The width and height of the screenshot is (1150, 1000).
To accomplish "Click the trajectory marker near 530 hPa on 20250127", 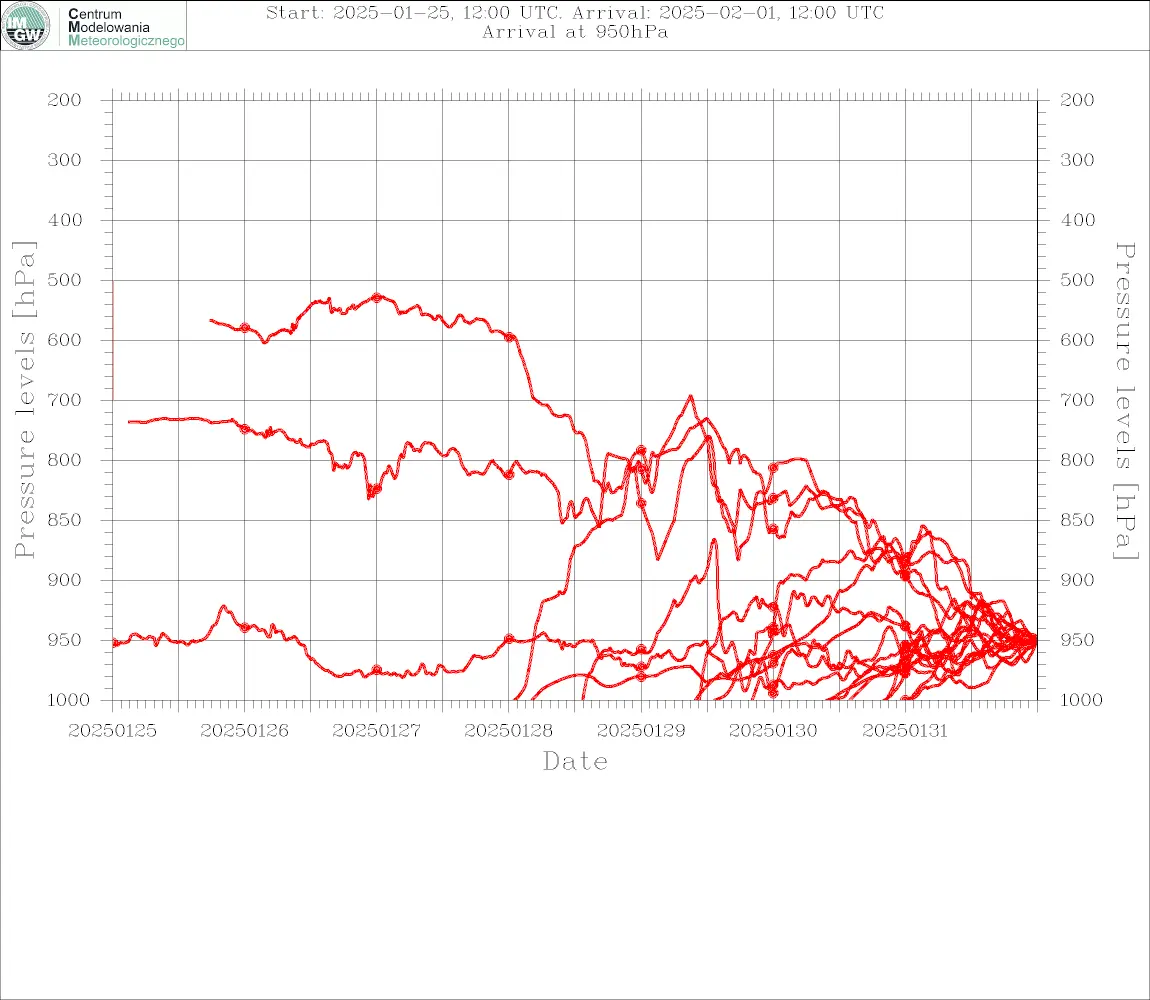I will tap(376, 298).
